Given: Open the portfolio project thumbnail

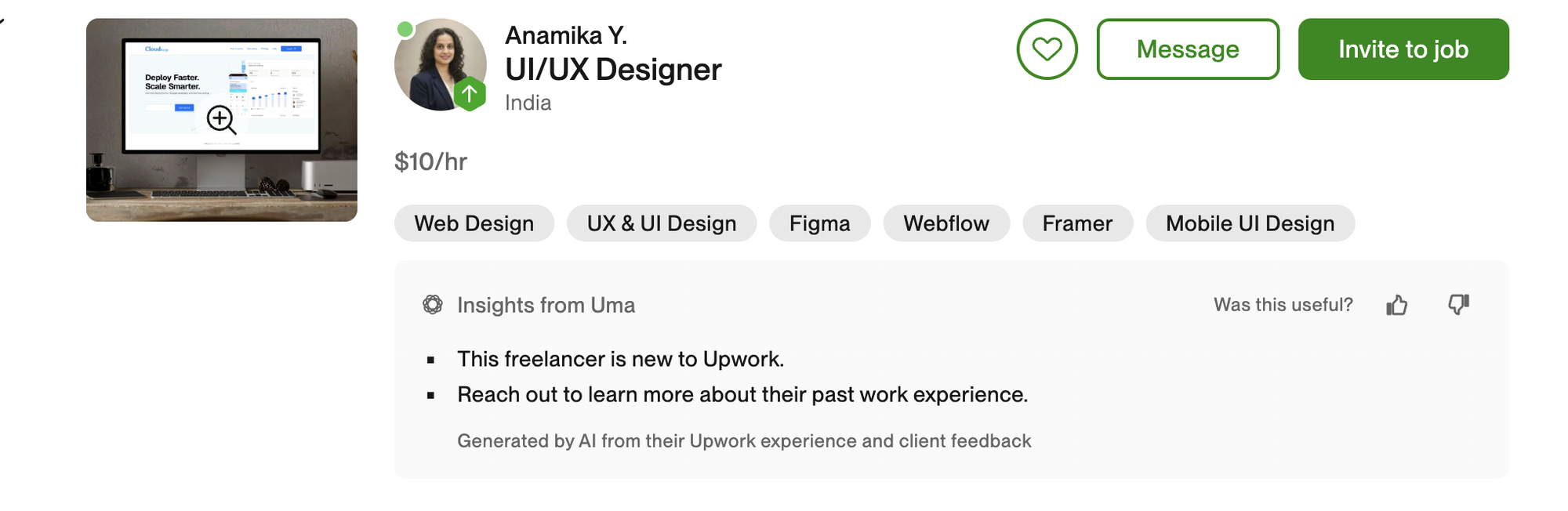Looking at the screenshot, I should click(222, 120).
